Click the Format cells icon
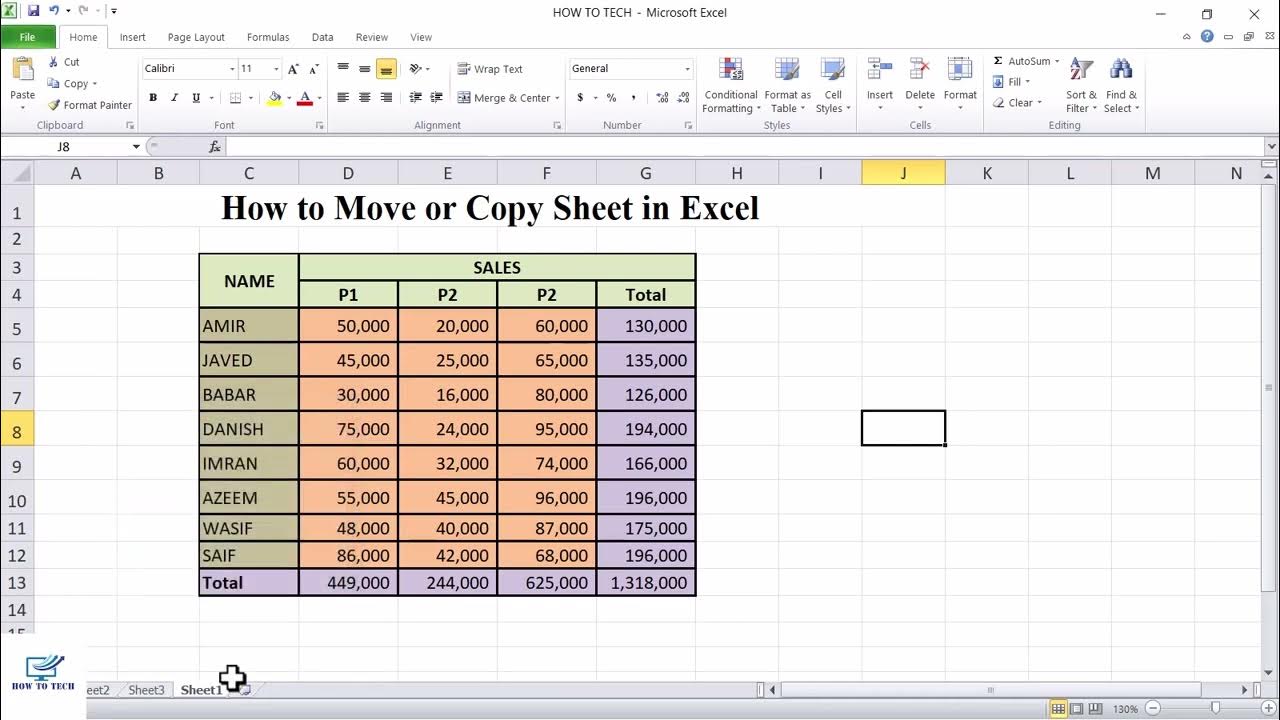Viewport: 1280px width, 720px height. [x=960, y=69]
